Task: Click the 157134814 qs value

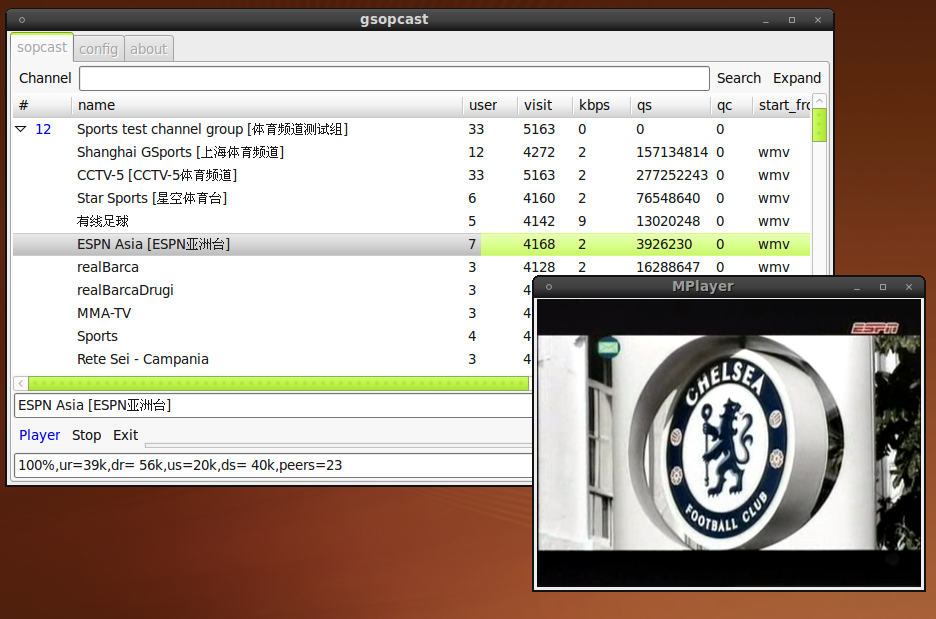Action: coord(672,152)
